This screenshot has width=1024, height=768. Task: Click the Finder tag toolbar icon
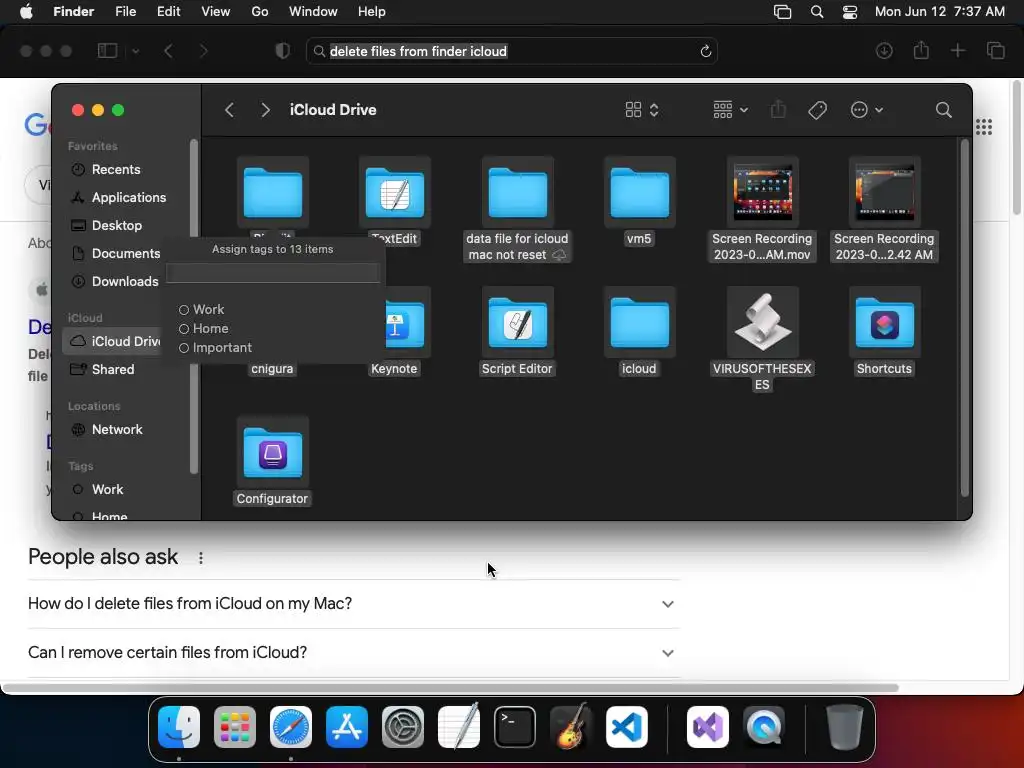point(817,110)
